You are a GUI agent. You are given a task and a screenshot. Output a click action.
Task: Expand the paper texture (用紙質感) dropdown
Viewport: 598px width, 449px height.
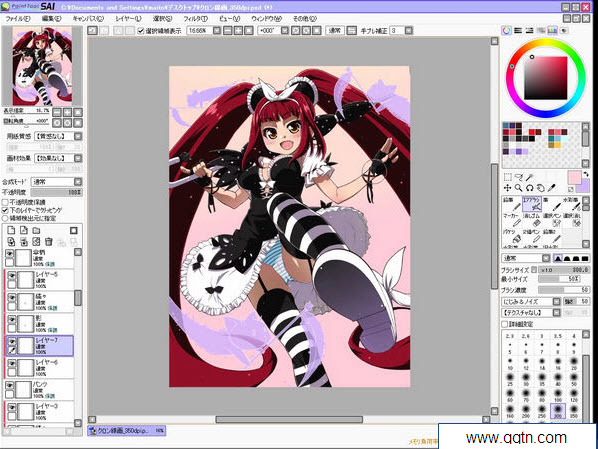pos(58,136)
